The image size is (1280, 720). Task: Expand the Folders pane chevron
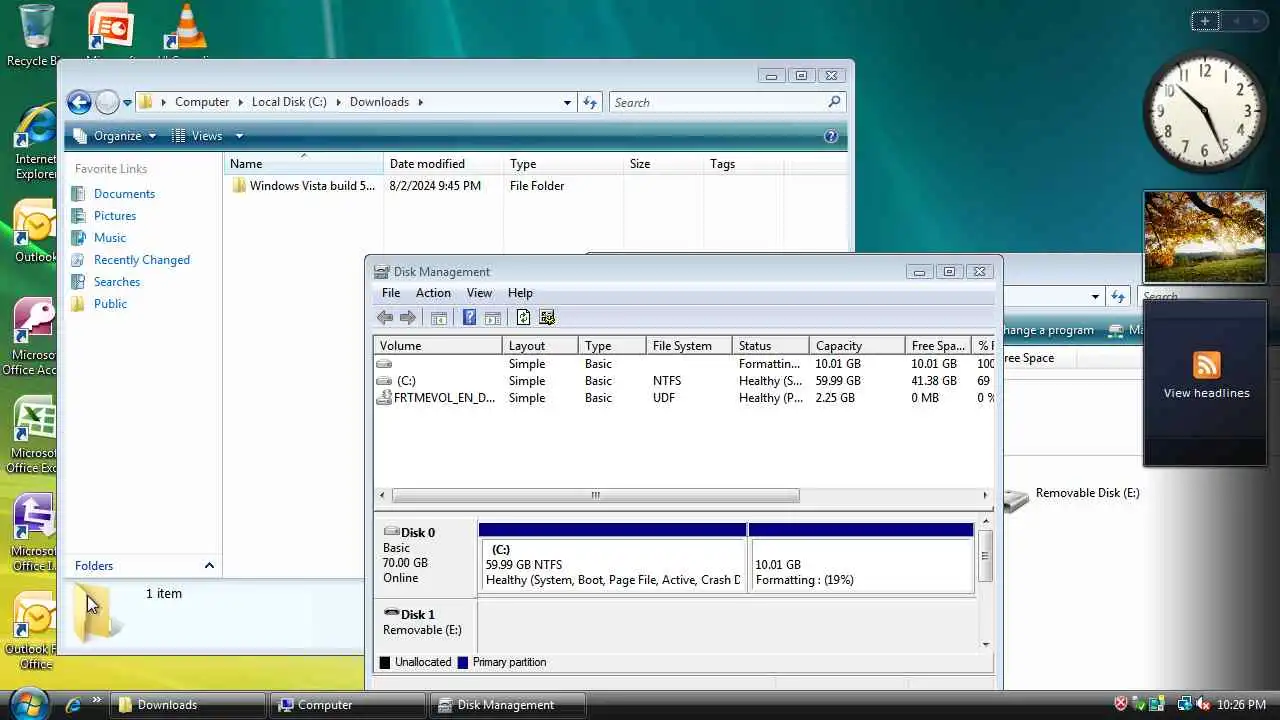pyautogui.click(x=209, y=566)
